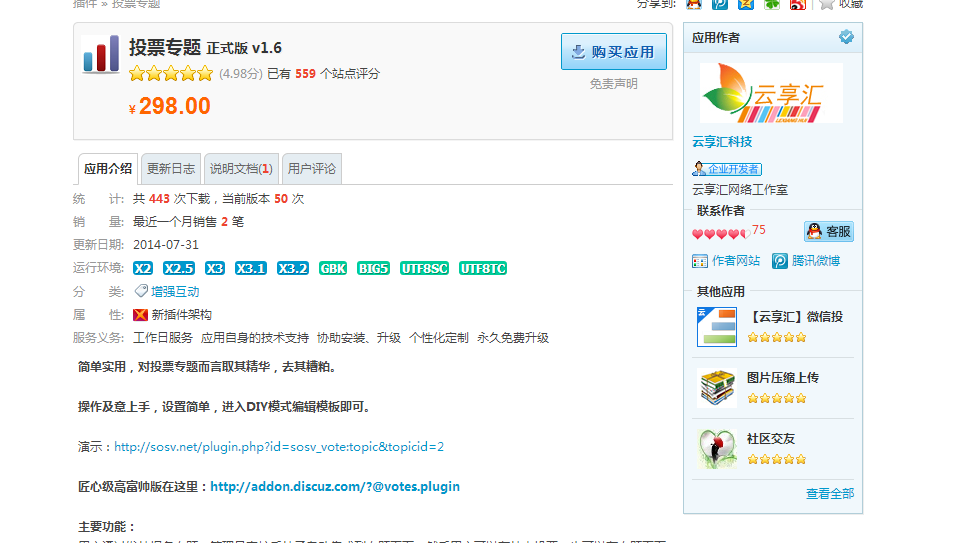This screenshot has height=543, width=956.
Task: Click the 559 rating count
Action: point(305,74)
